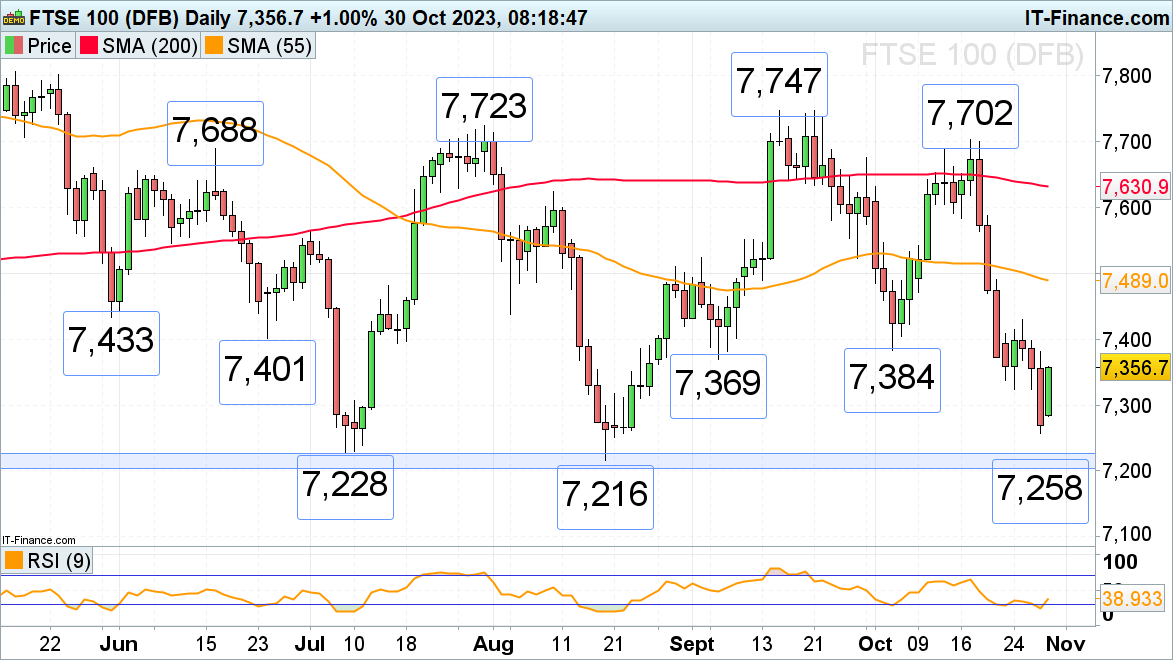Click the Price legend candlestick icon

[x=14, y=46]
